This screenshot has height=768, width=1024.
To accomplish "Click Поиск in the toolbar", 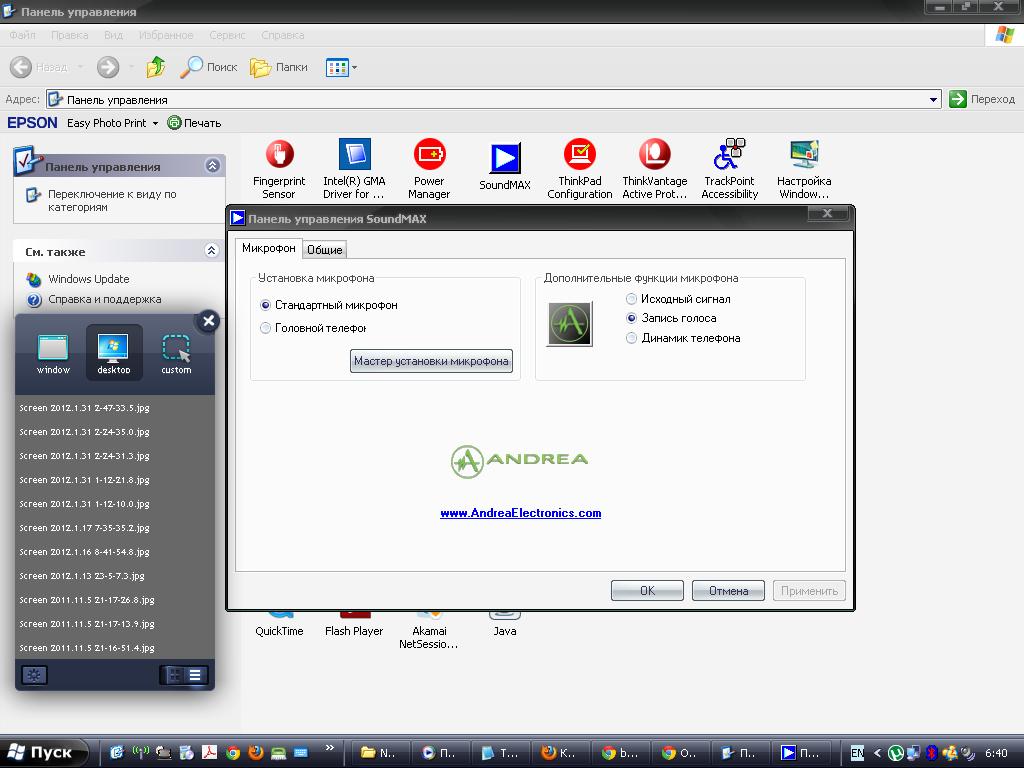I will (x=208, y=67).
